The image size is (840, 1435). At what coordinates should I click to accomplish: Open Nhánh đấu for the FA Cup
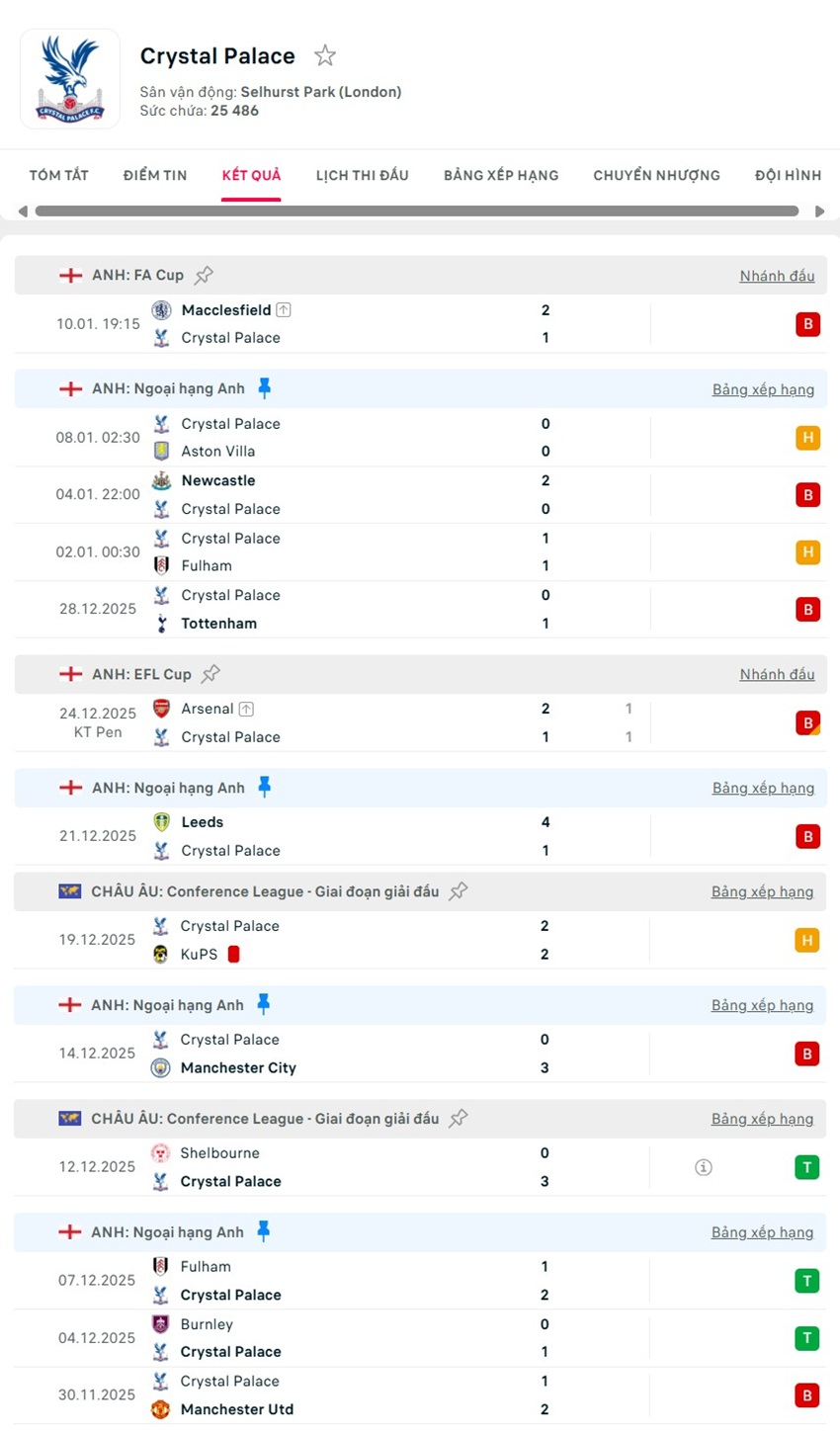click(777, 275)
